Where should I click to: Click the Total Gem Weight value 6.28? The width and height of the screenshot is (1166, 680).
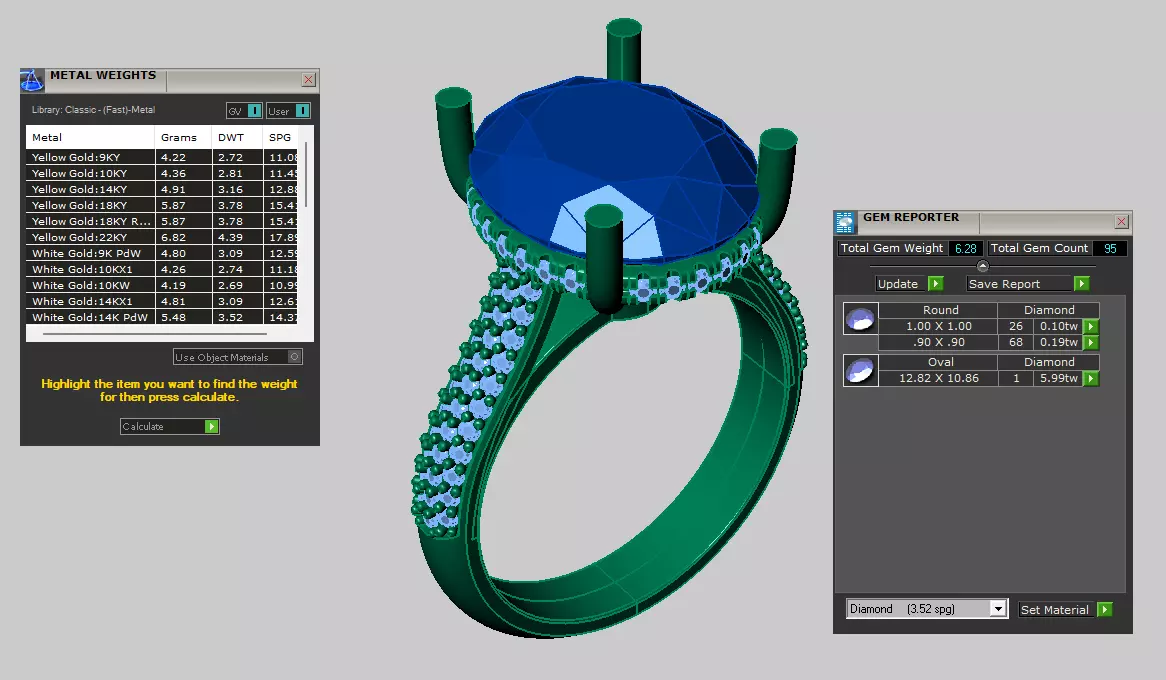(x=965, y=248)
